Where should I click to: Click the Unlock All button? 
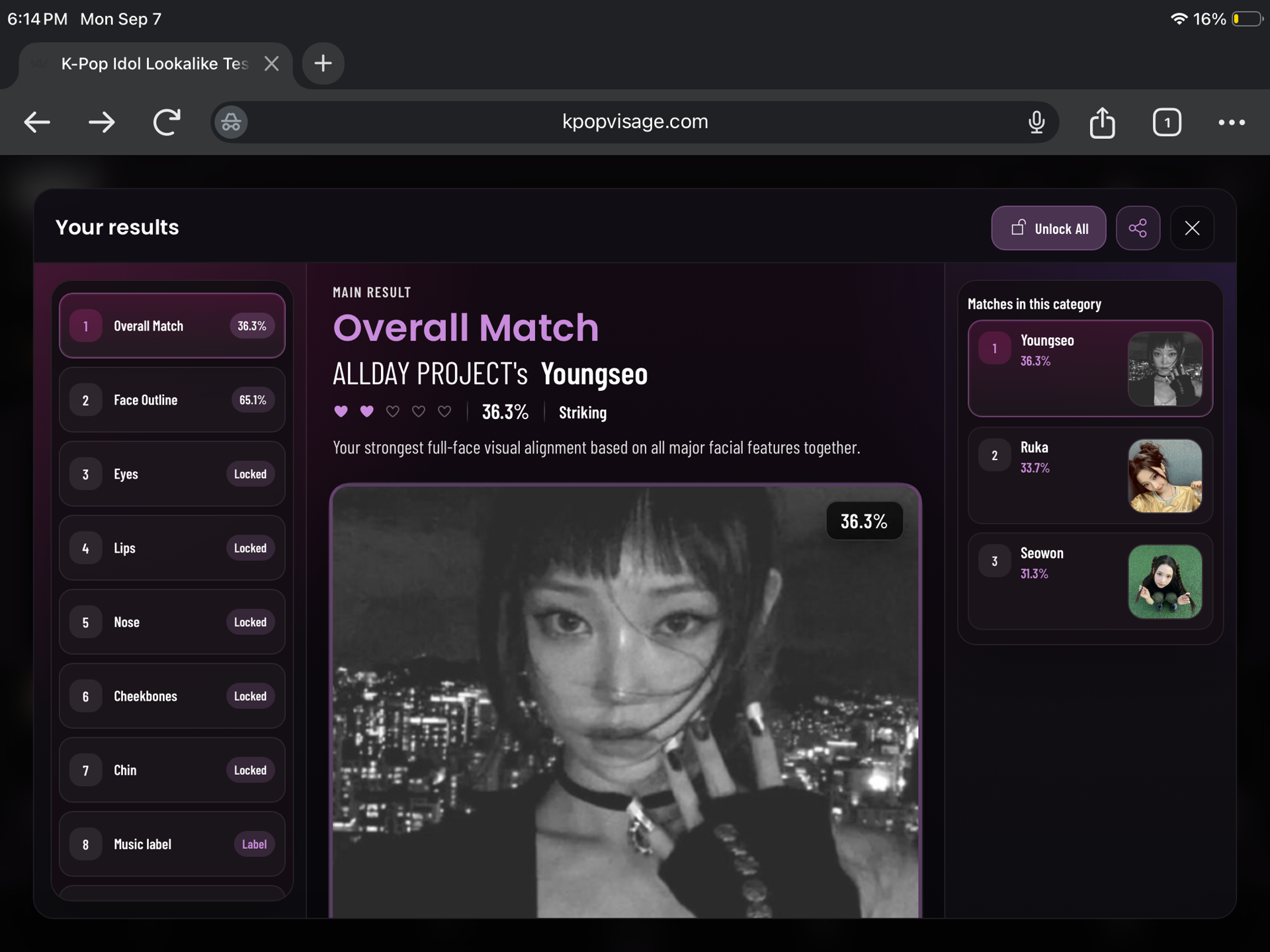tap(1048, 228)
